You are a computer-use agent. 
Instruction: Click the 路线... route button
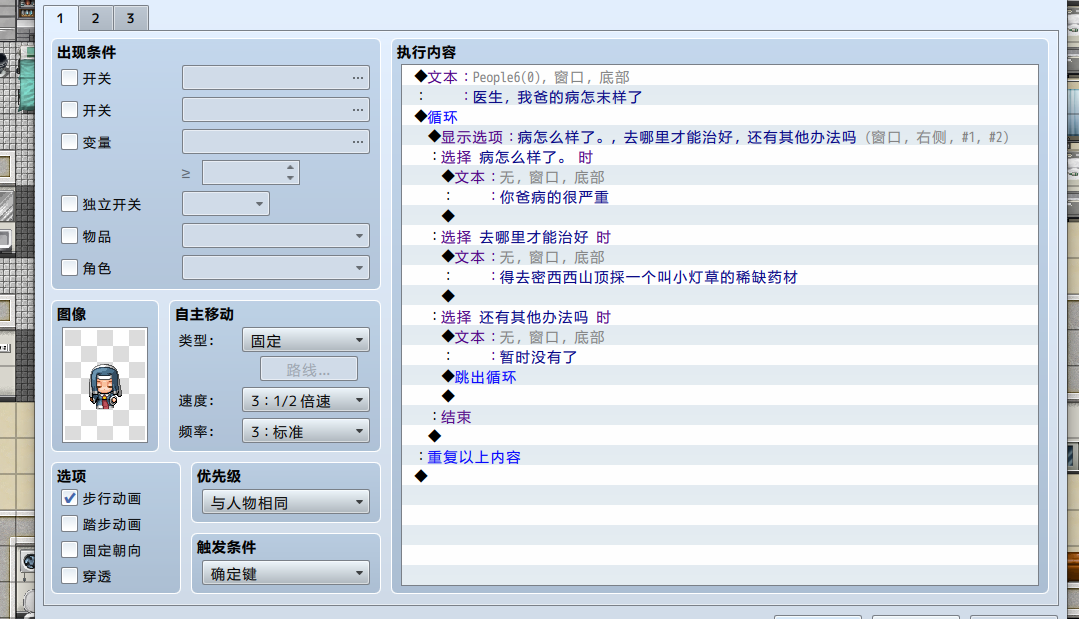(x=309, y=369)
